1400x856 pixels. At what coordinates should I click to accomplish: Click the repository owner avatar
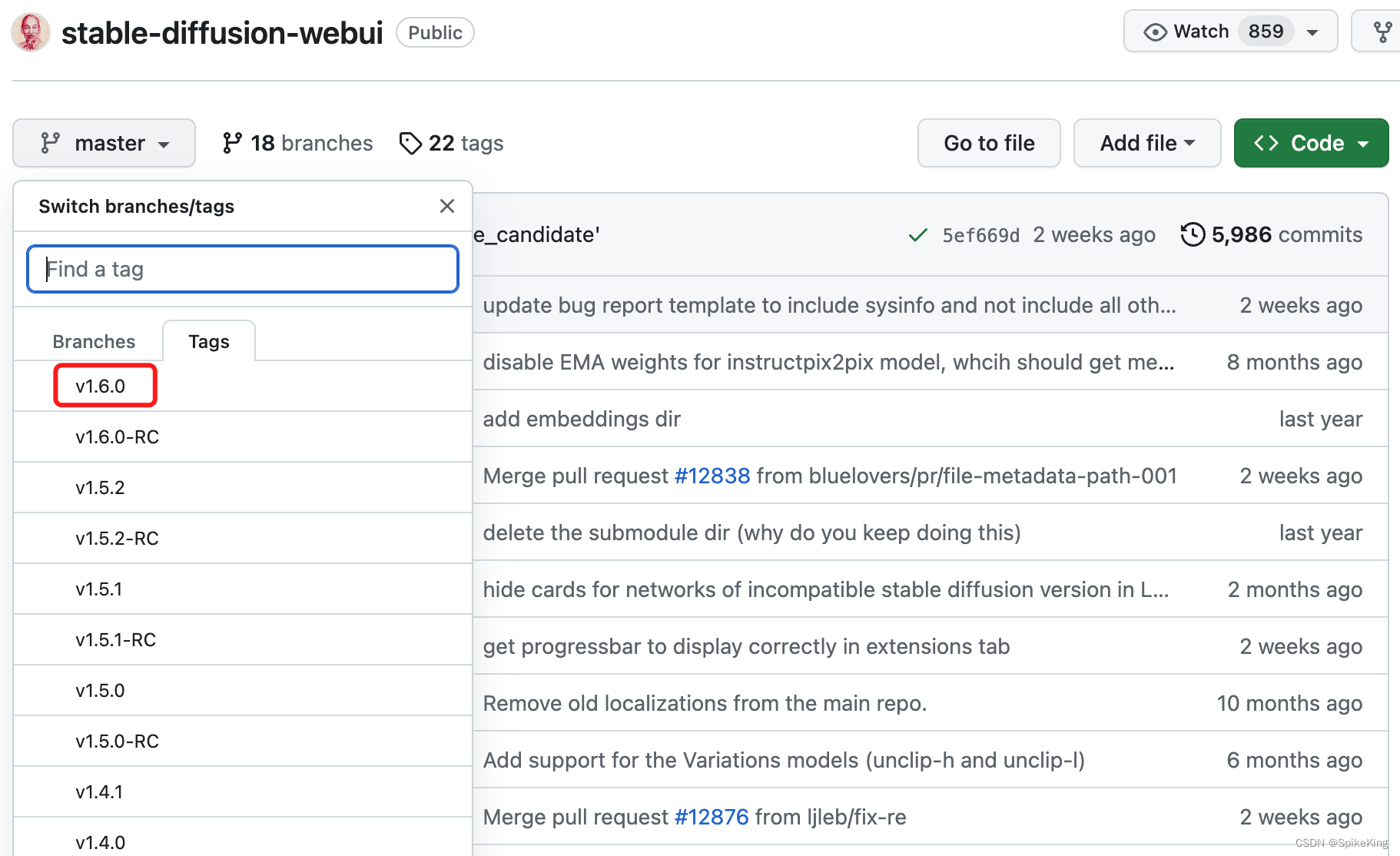click(31, 32)
